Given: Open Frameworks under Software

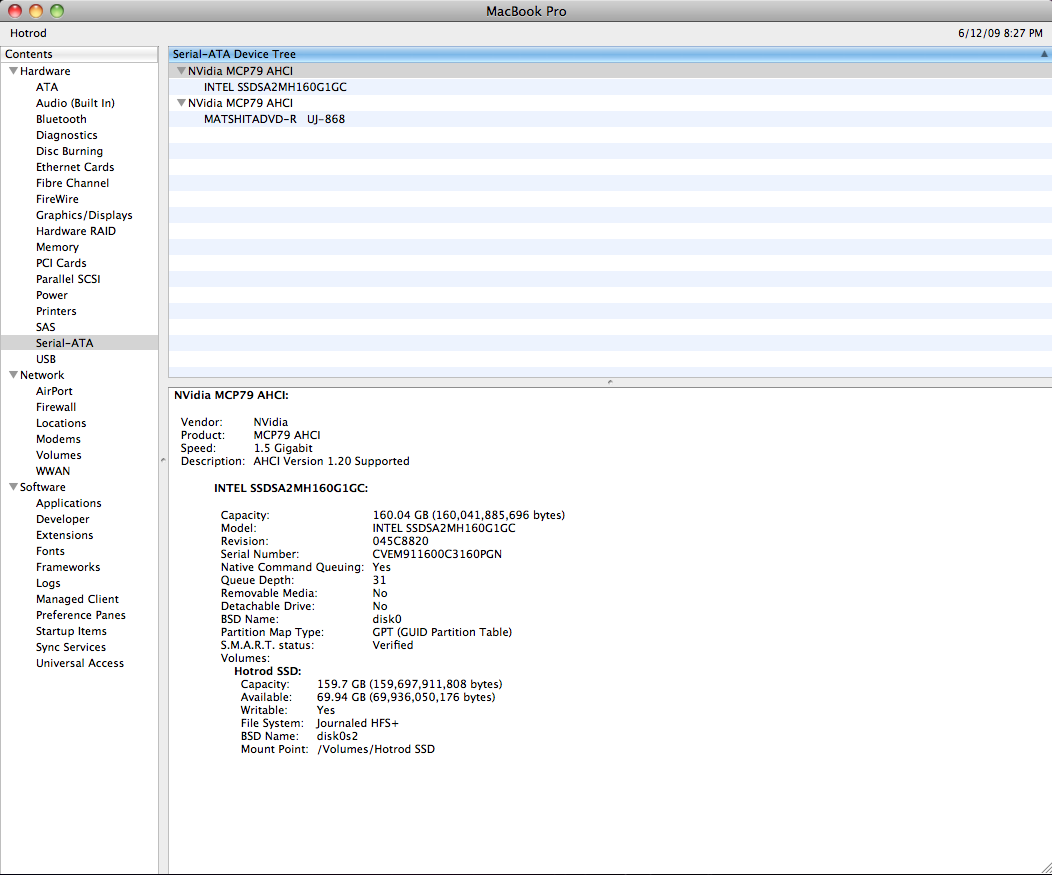Looking at the screenshot, I should coord(68,567).
